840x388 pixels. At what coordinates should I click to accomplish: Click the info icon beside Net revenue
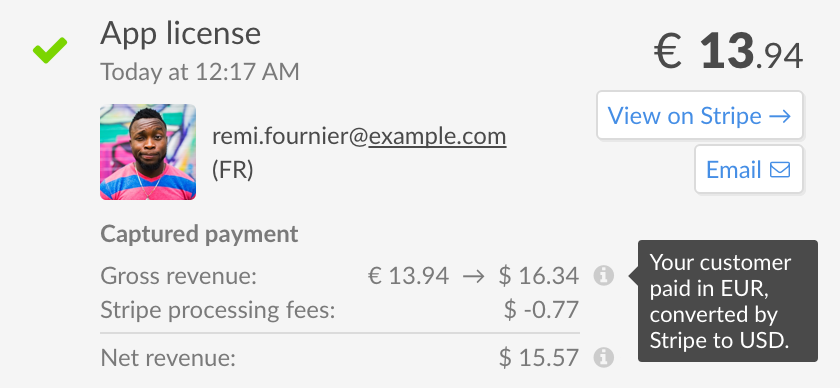click(604, 357)
